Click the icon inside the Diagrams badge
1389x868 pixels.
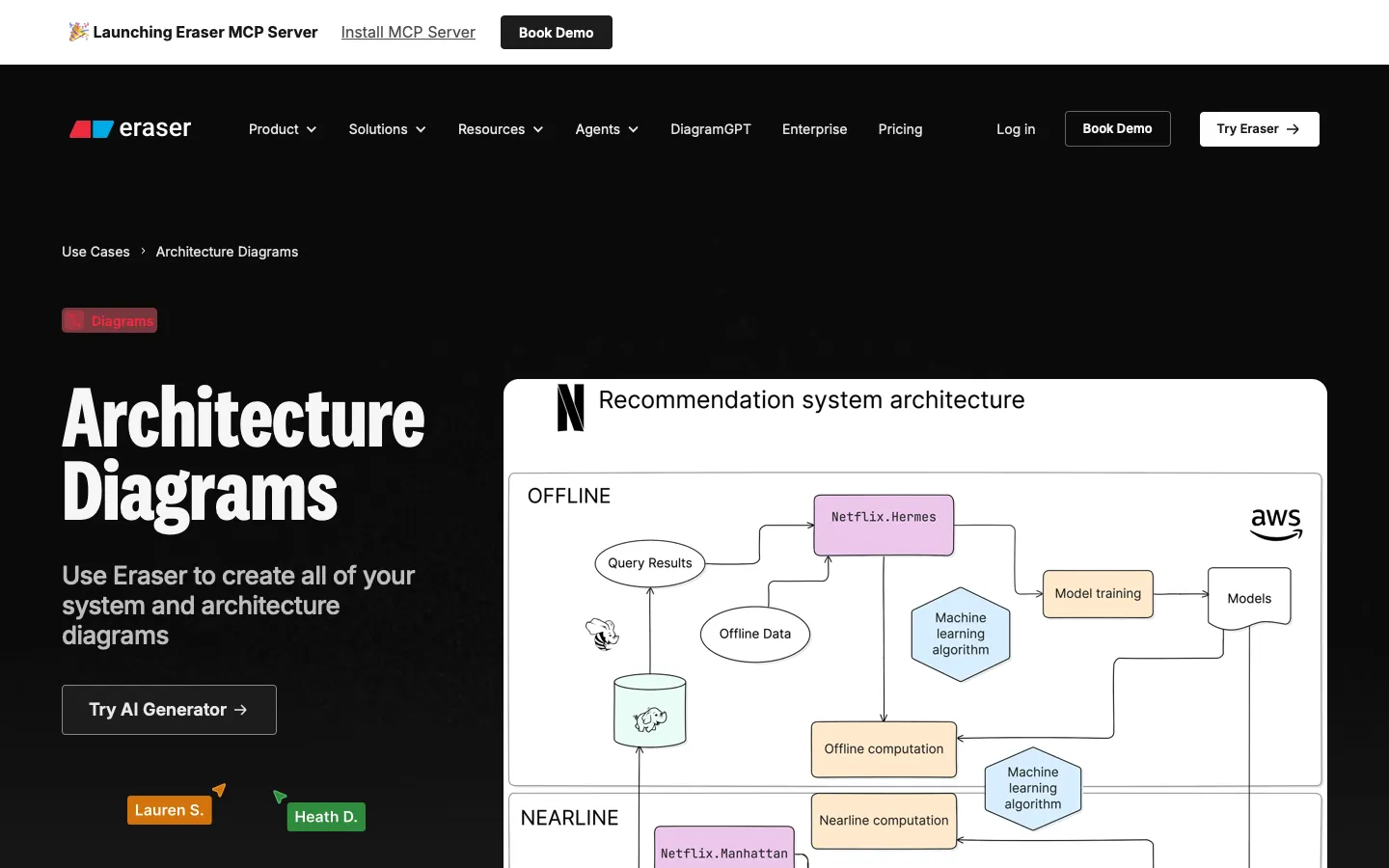tap(75, 320)
